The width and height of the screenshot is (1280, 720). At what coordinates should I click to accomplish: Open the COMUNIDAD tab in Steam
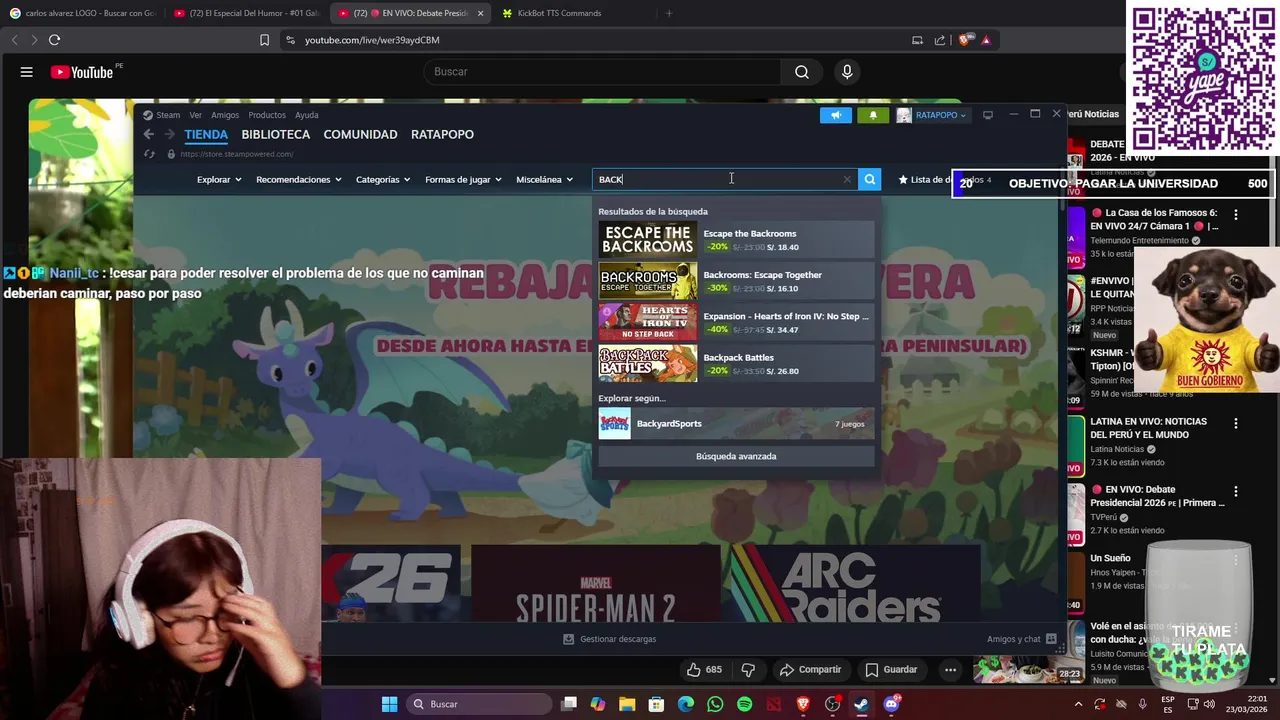pyautogui.click(x=360, y=134)
